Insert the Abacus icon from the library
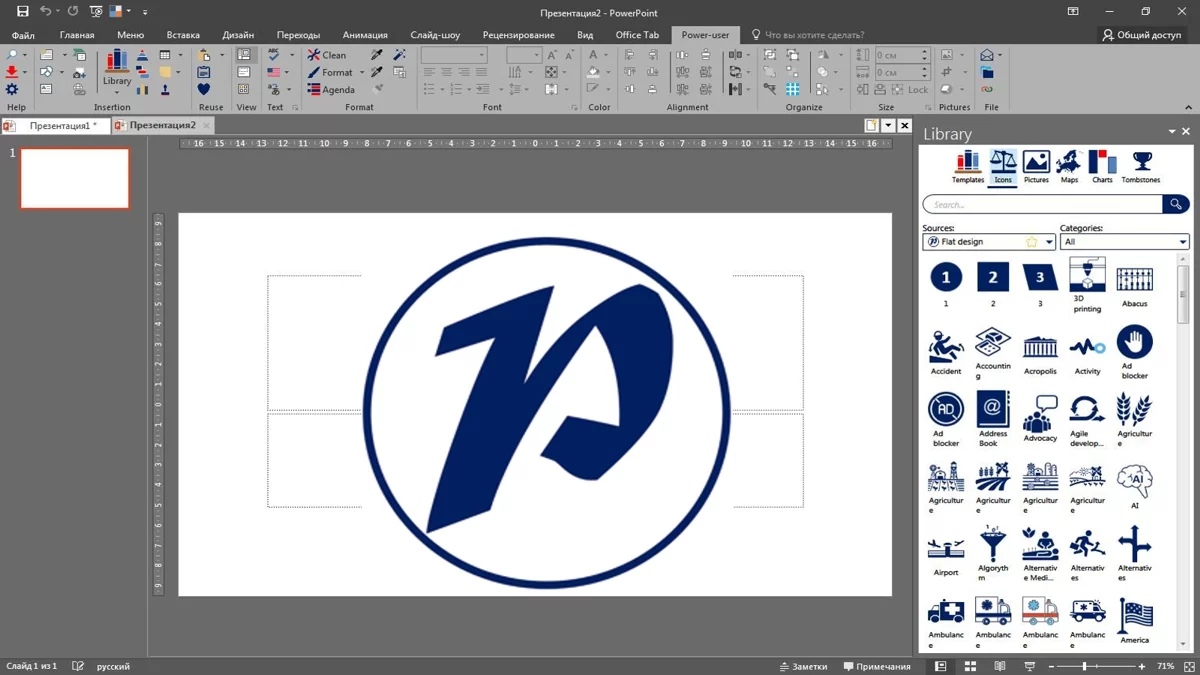This screenshot has width=1200, height=675. pos(1134,285)
